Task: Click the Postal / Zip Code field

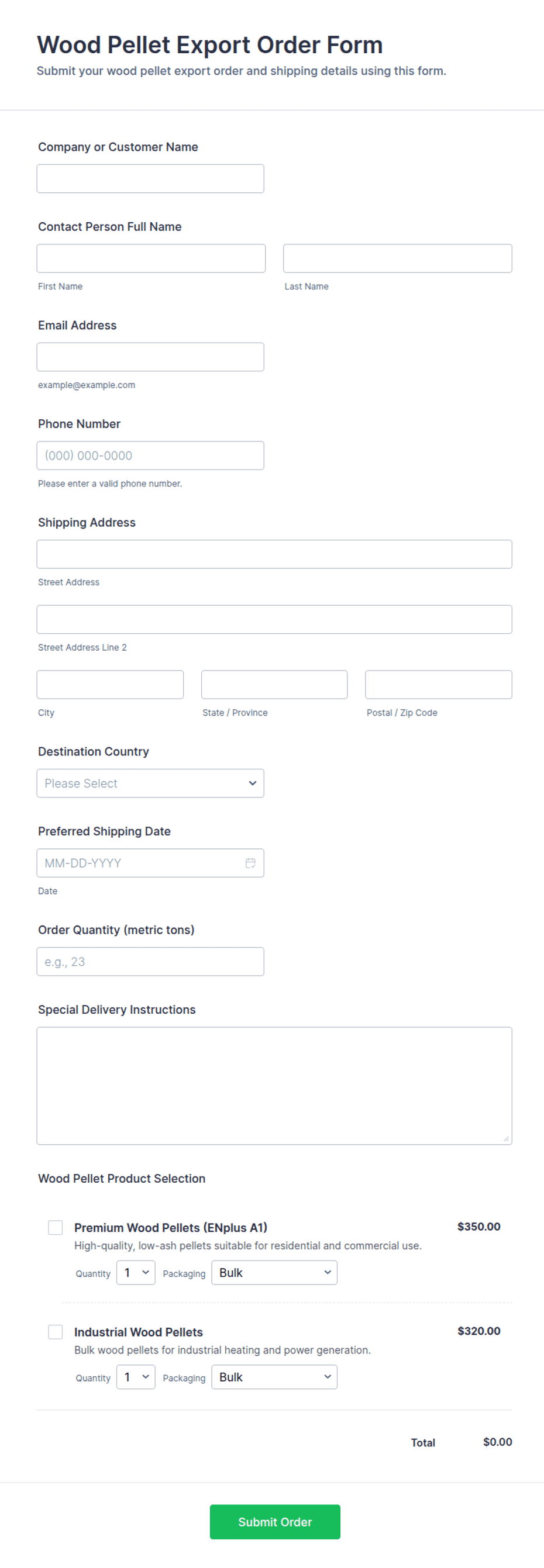Action: pyautogui.click(x=439, y=684)
